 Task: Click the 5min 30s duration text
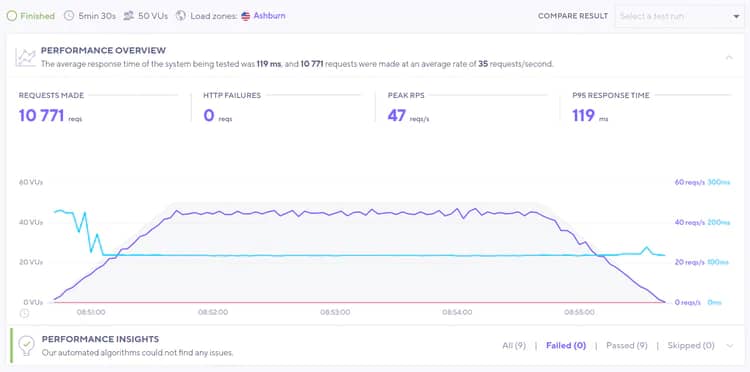[x=97, y=16]
